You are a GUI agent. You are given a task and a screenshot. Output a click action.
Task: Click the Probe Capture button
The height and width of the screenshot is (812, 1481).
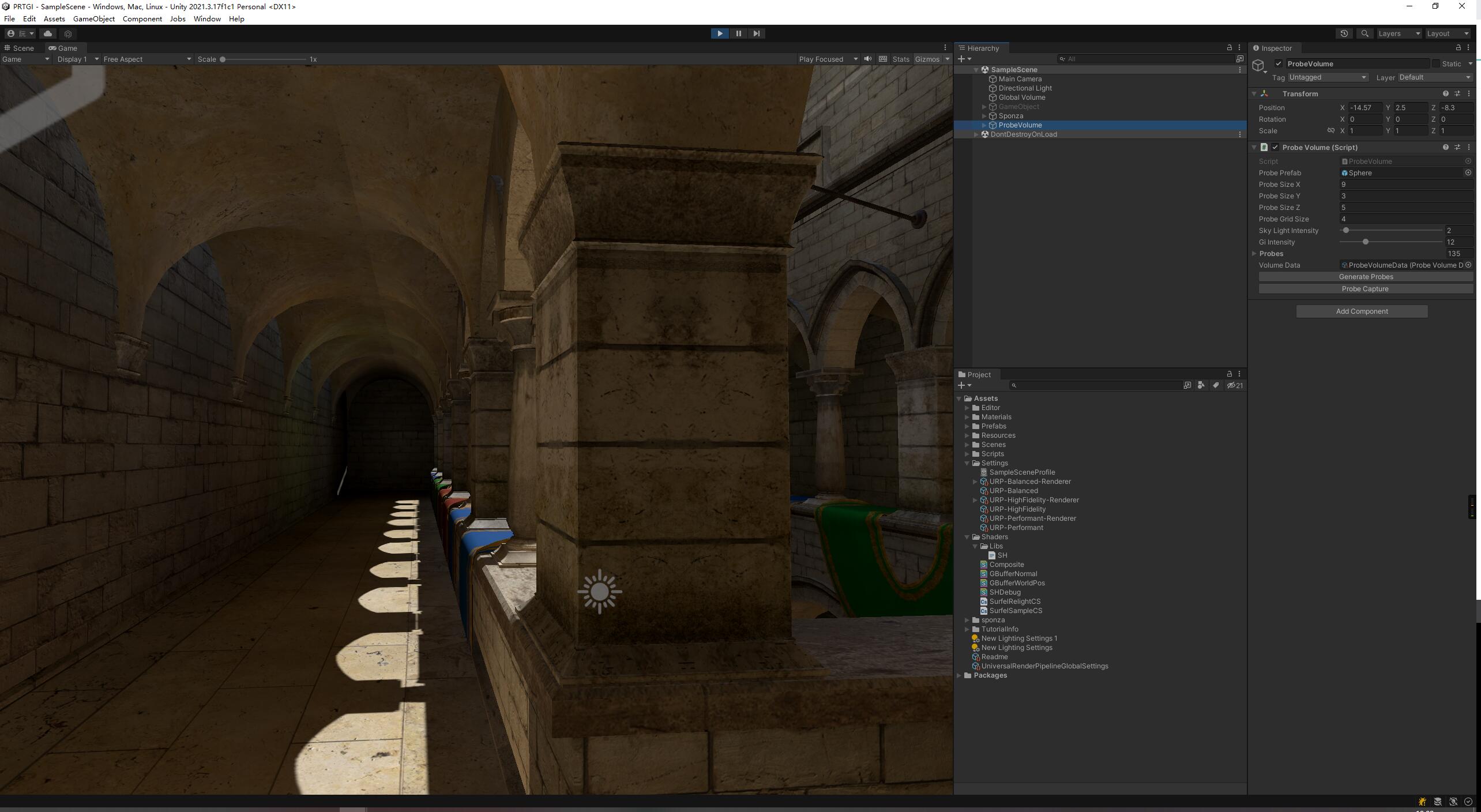[1366, 289]
